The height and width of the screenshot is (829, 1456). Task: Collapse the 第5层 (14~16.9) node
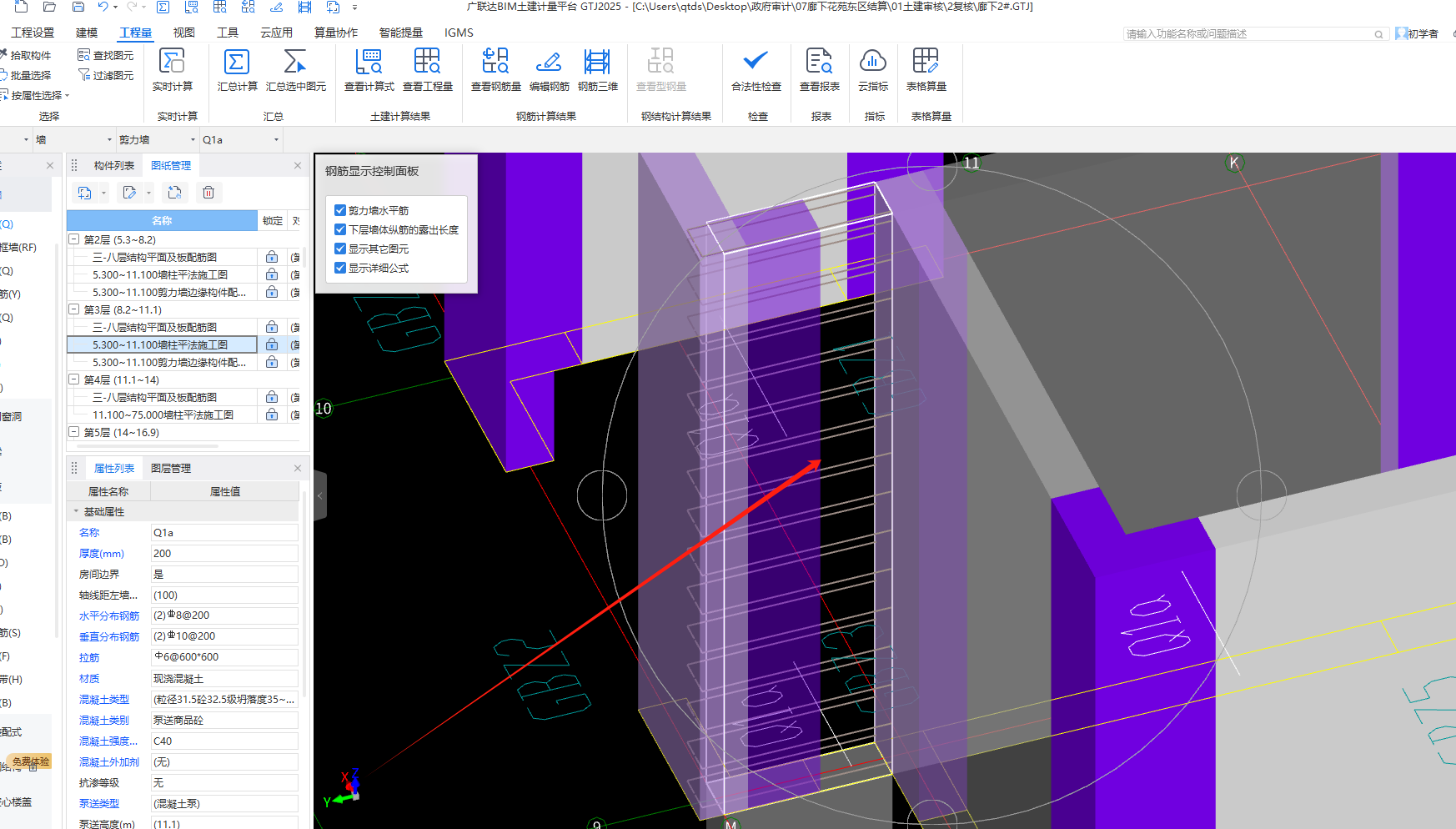click(74, 432)
